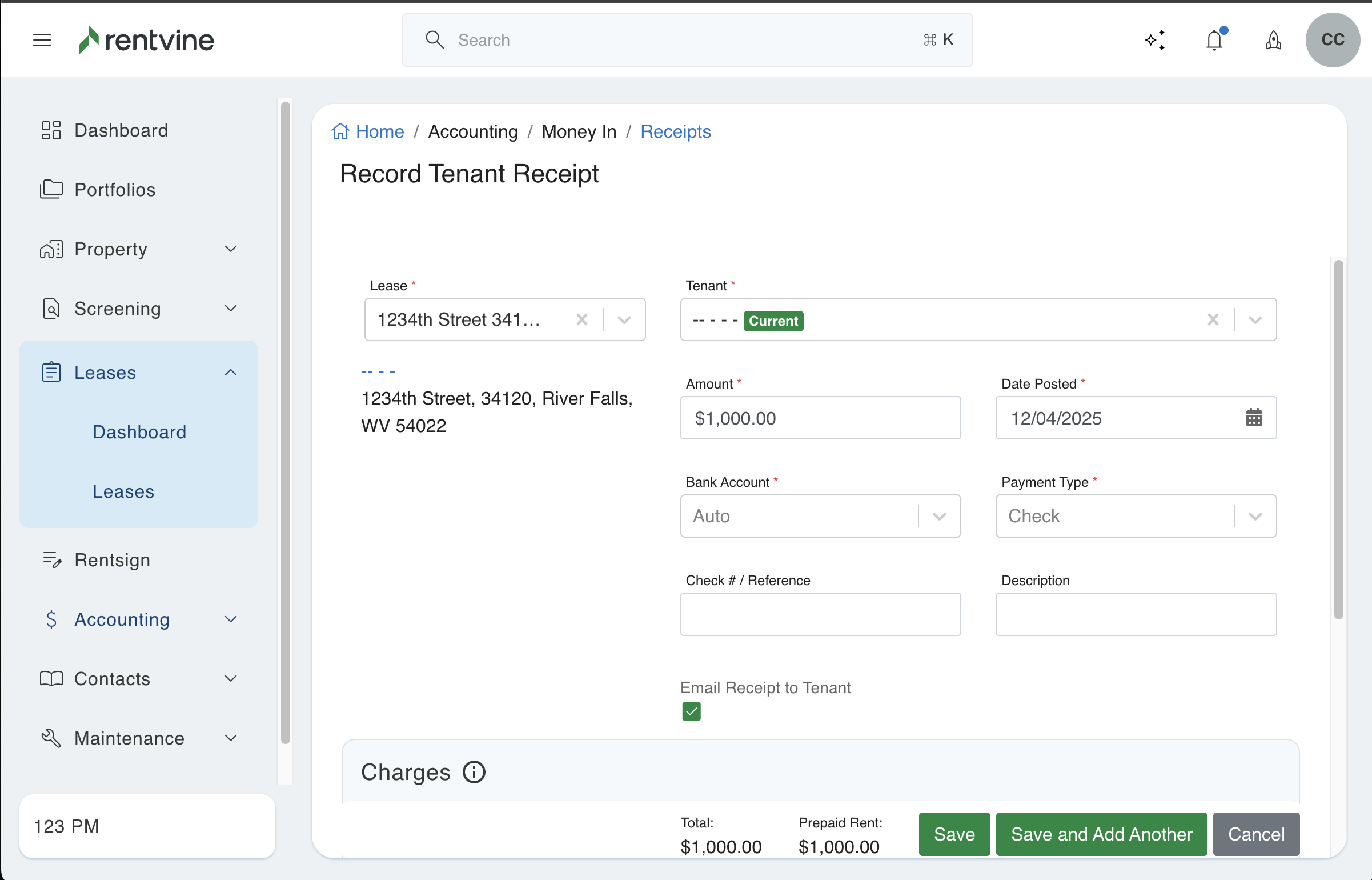The image size is (1372, 880).
Task: Collapse the Leases sidebar section
Action: (x=230, y=373)
